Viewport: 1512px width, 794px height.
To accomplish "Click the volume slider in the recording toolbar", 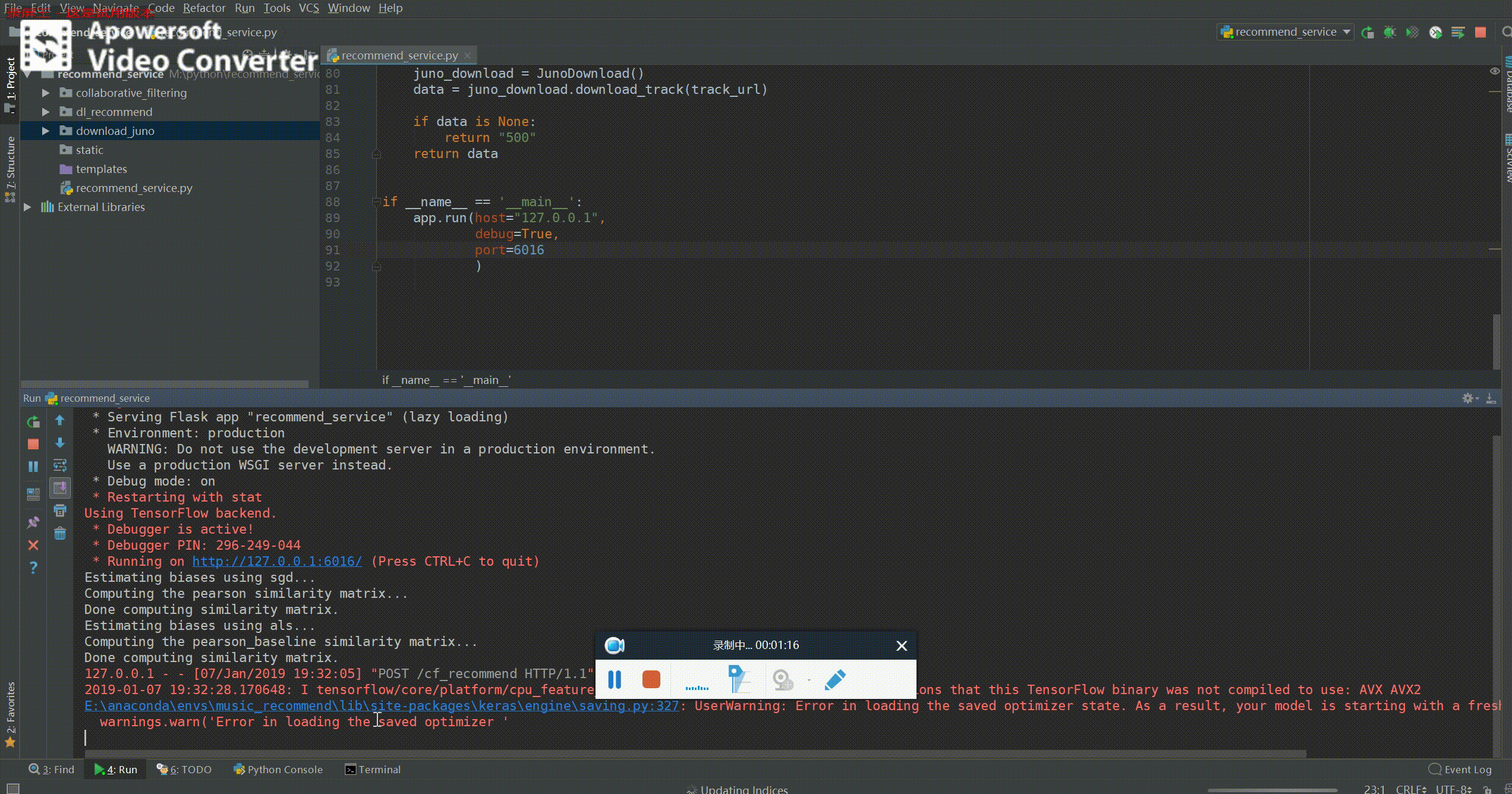I will pos(697,686).
